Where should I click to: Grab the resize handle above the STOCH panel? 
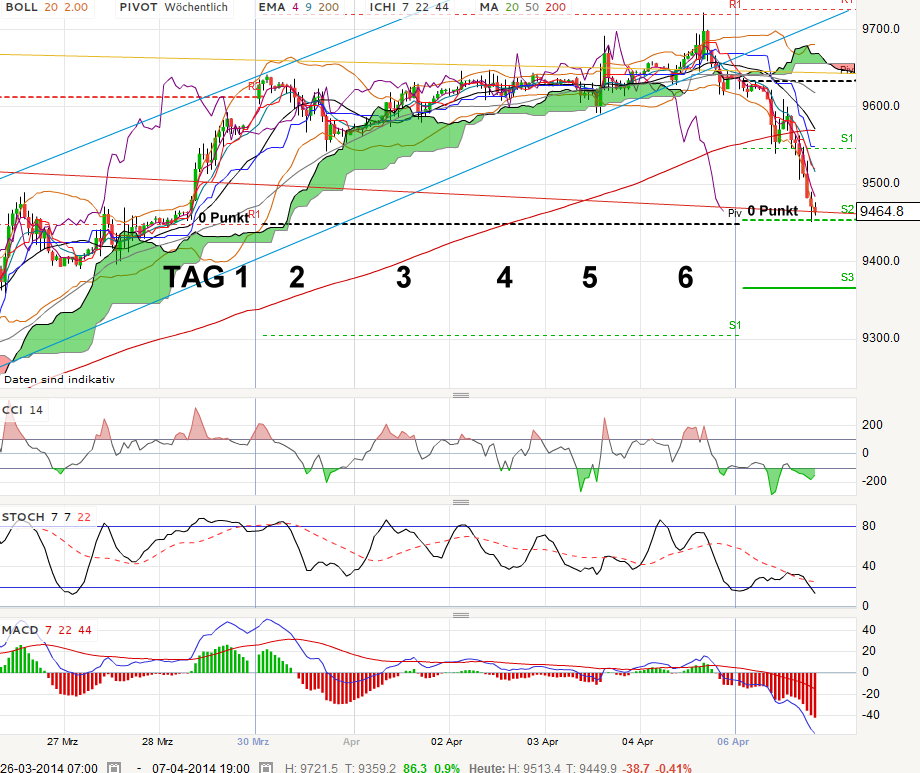(461, 502)
